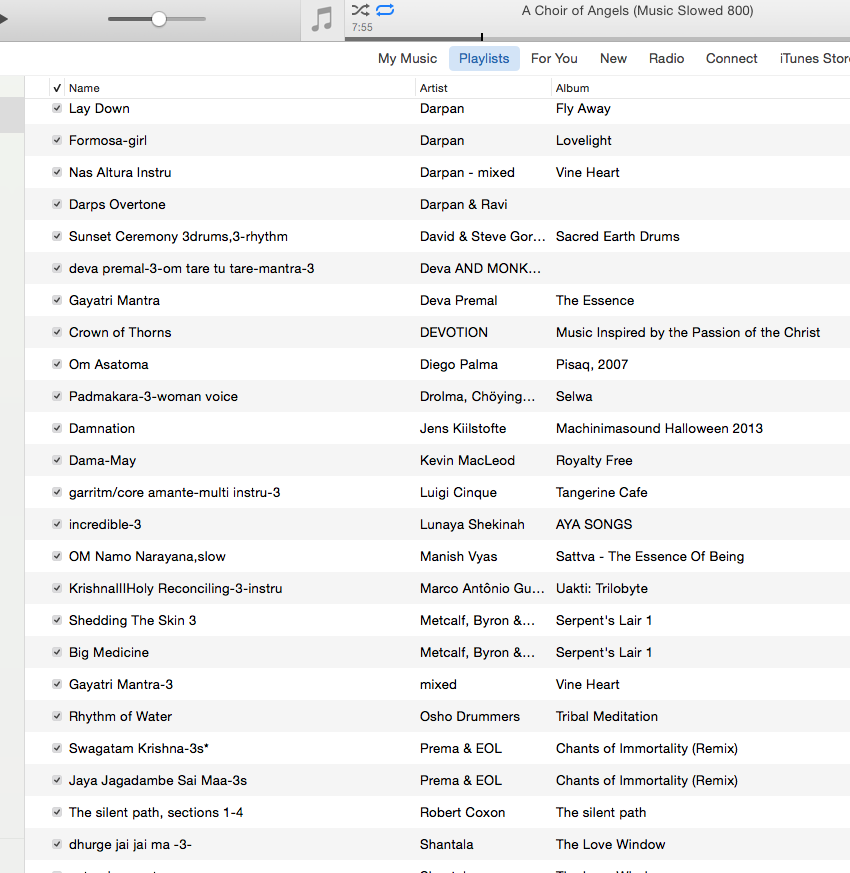Click the Lunaya Shekinah artist cell
The height and width of the screenshot is (873, 850).
[472, 524]
